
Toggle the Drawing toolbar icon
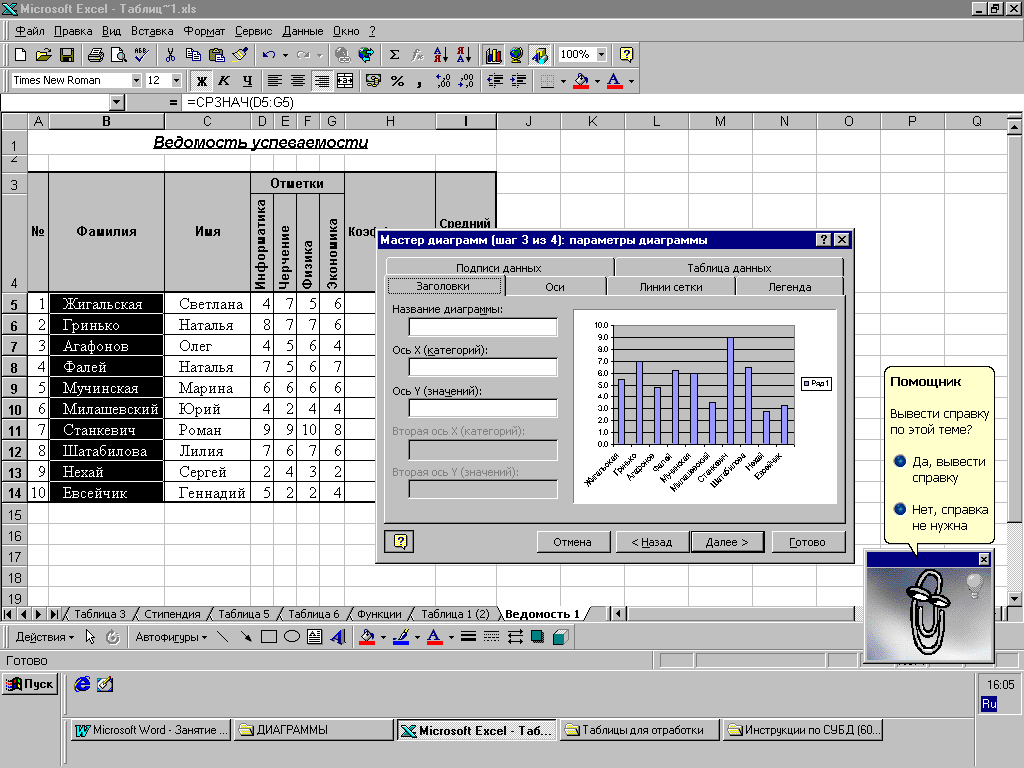(x=540, y=55)
